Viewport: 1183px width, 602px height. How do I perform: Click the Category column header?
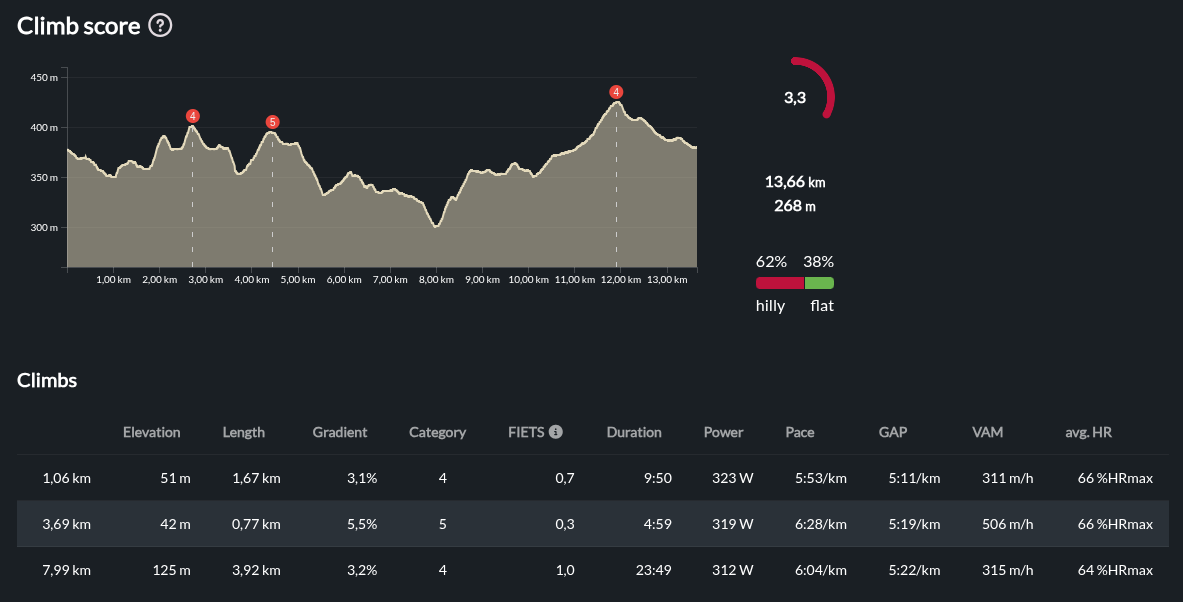(x=437, y=432)
